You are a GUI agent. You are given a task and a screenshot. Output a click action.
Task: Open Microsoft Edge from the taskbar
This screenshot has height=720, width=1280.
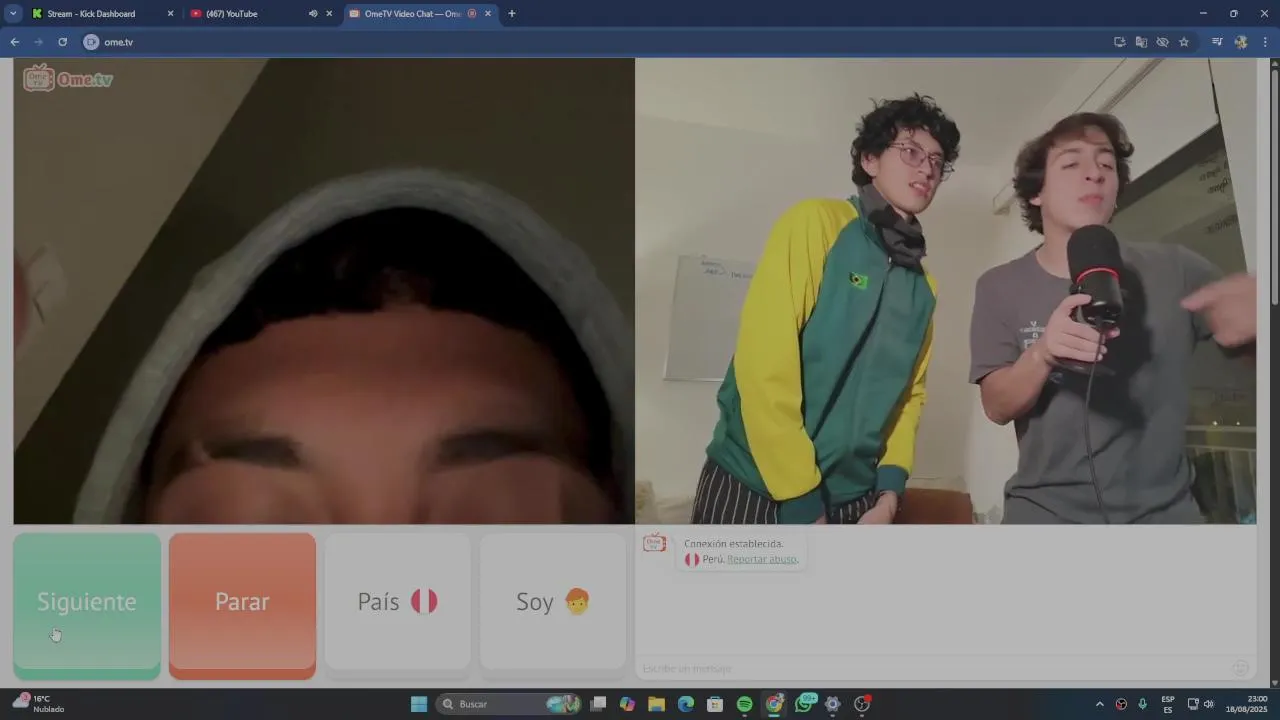[x=686, y=704]
